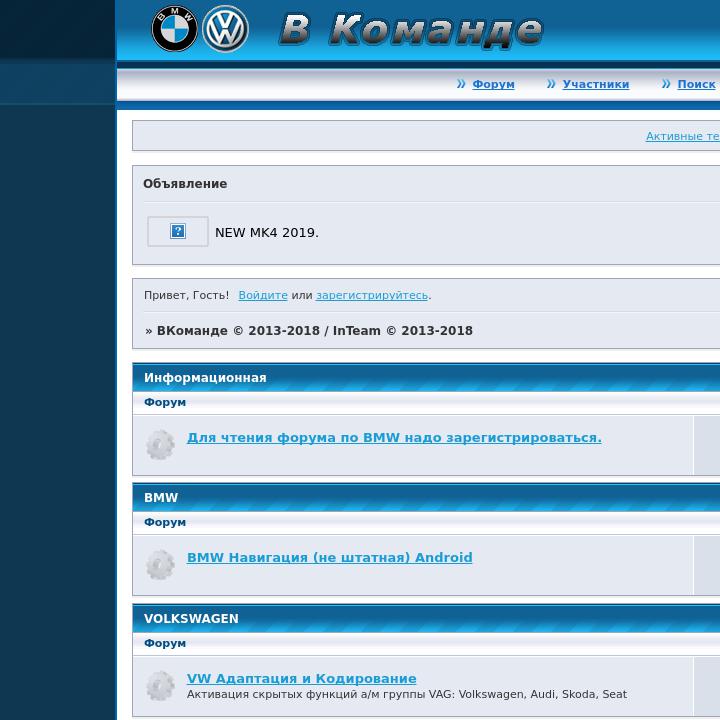
Task: Click the gear icon beside BMW Навигация forum
Action: tap(160, 565)
